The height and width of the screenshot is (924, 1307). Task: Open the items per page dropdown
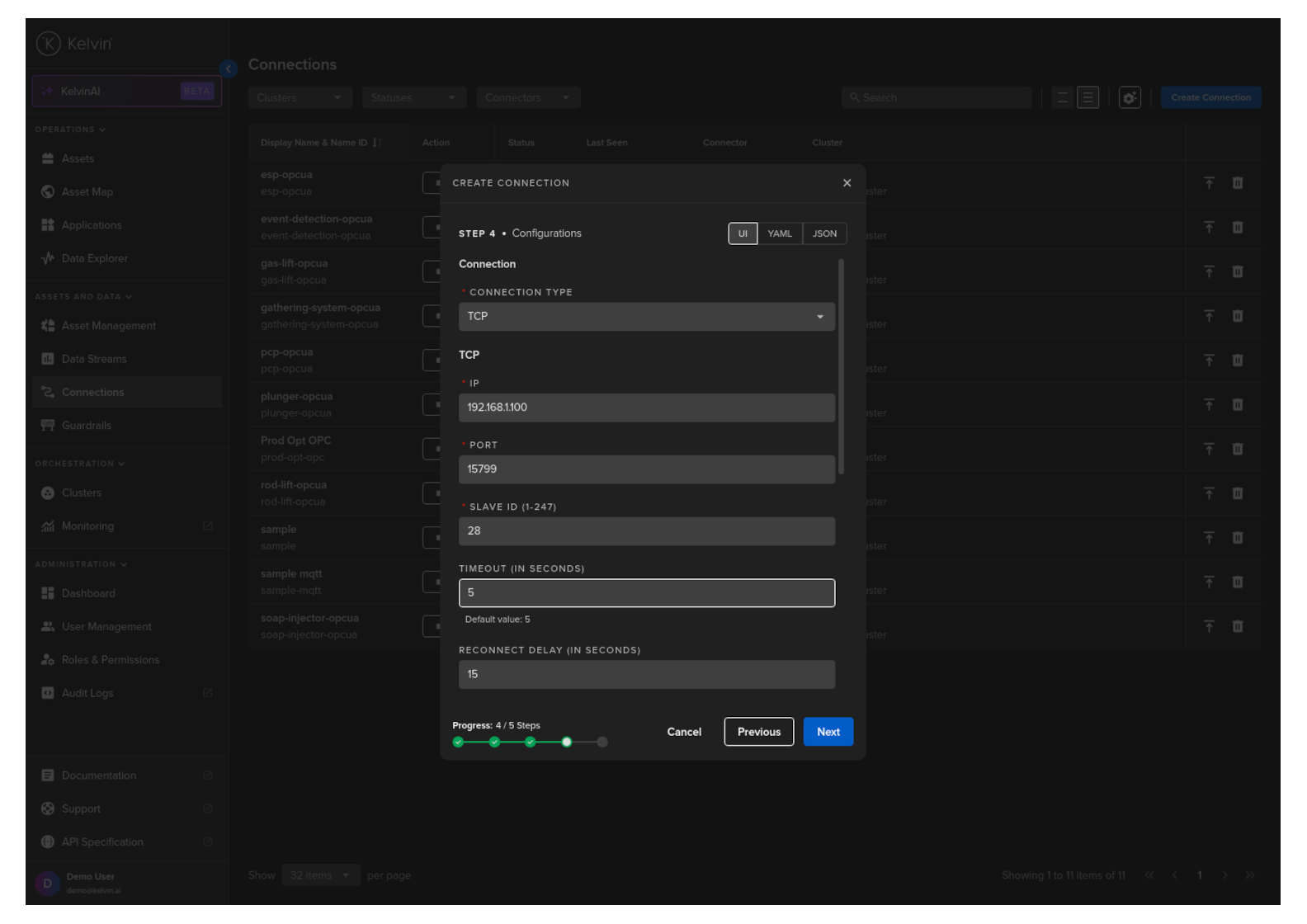[x=319, y=875]
